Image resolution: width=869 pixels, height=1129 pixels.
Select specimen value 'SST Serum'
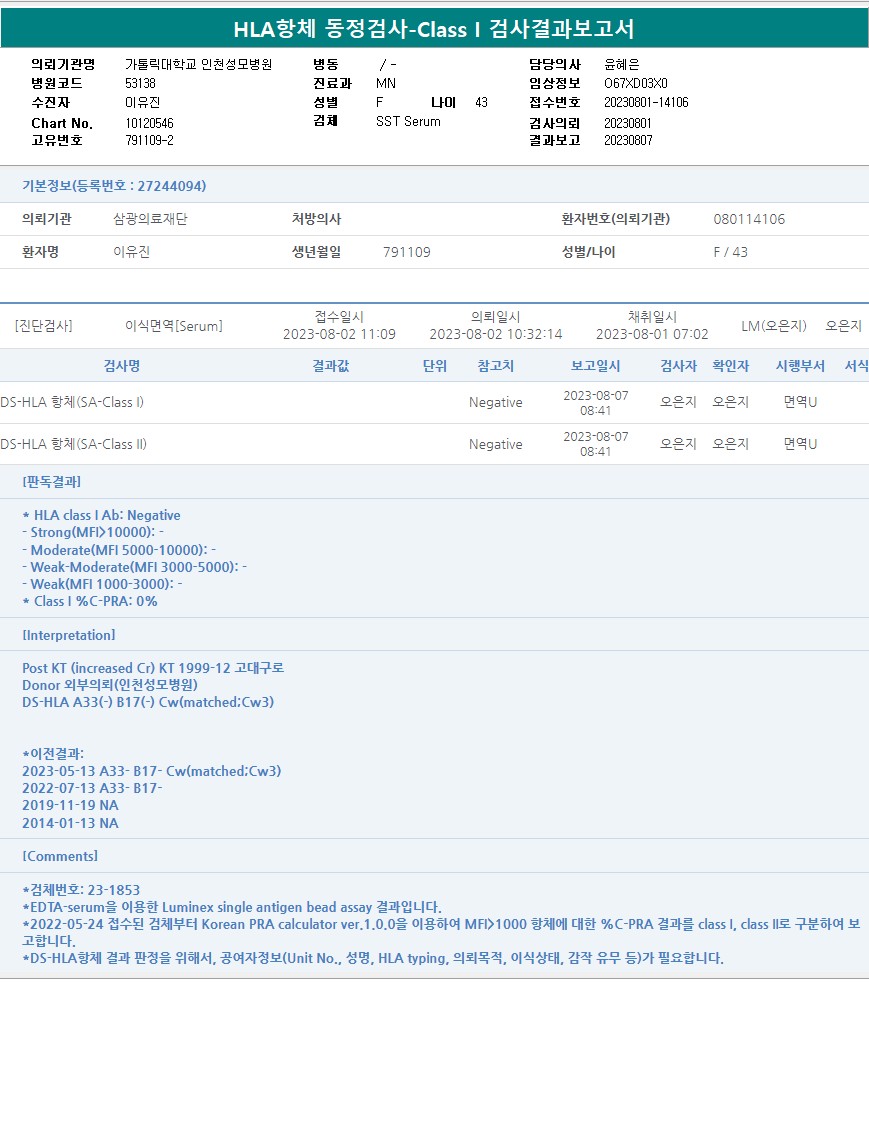(408, 122)
